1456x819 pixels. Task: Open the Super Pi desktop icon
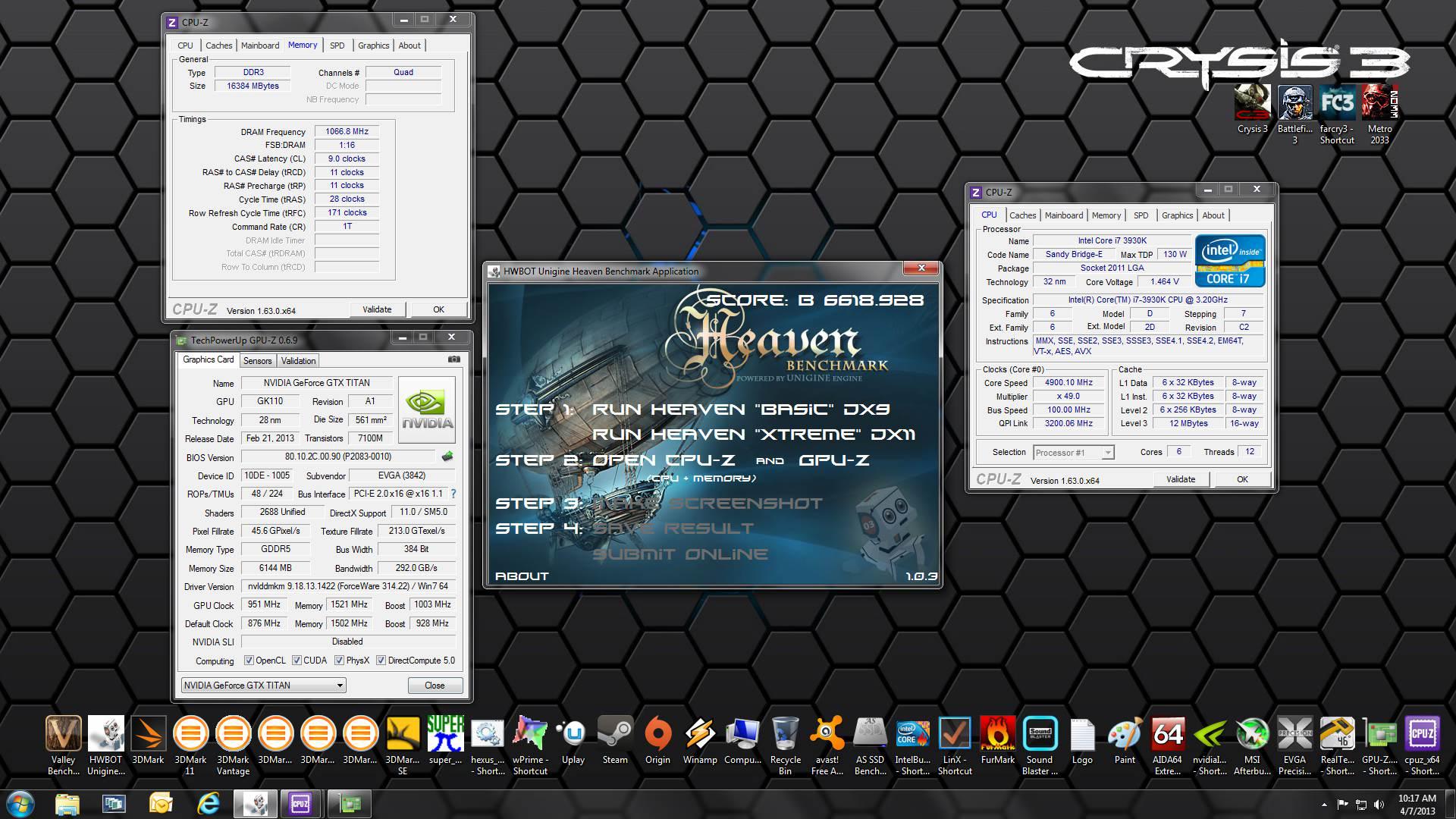(x=445, y=740)
